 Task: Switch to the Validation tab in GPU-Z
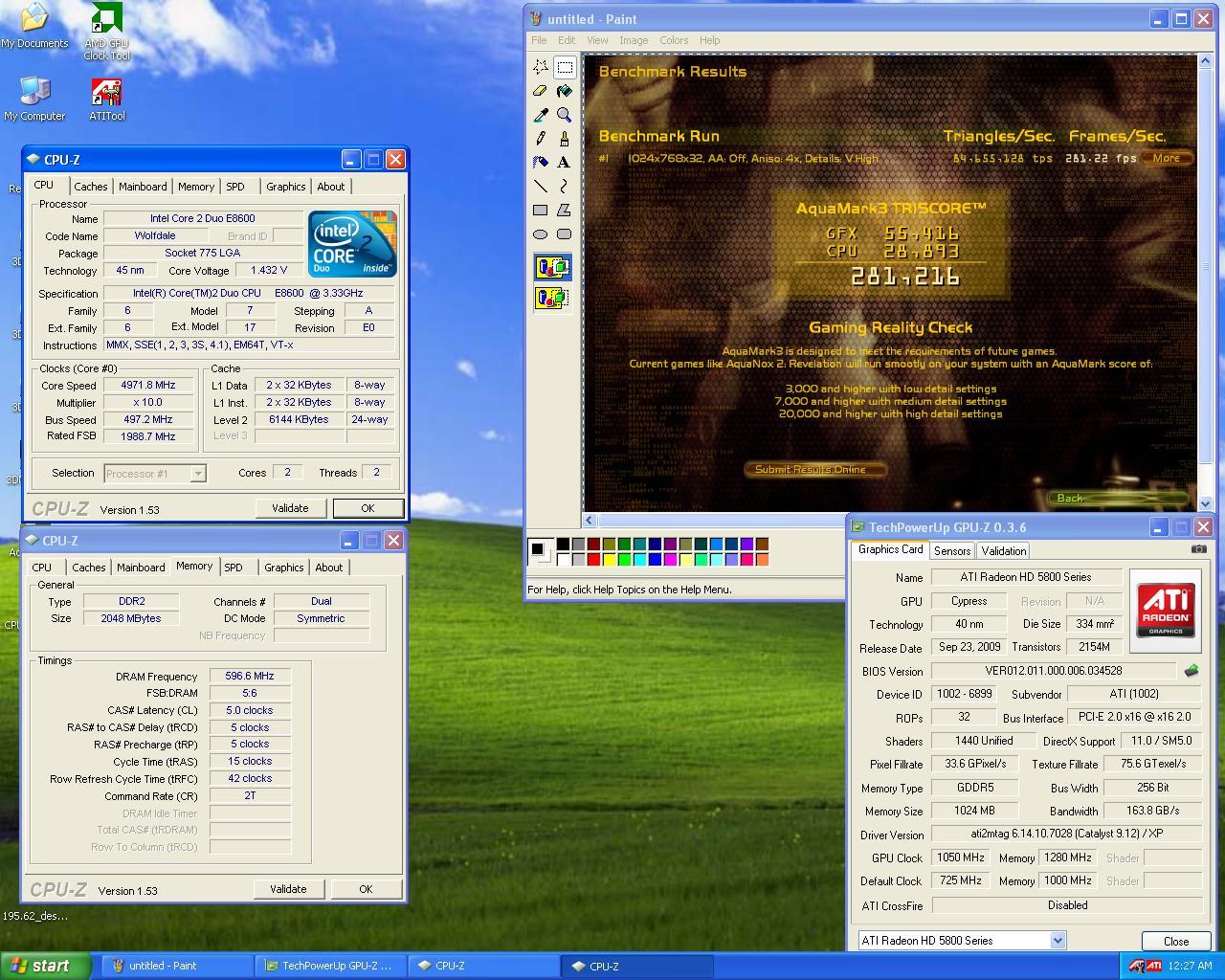1004,551
